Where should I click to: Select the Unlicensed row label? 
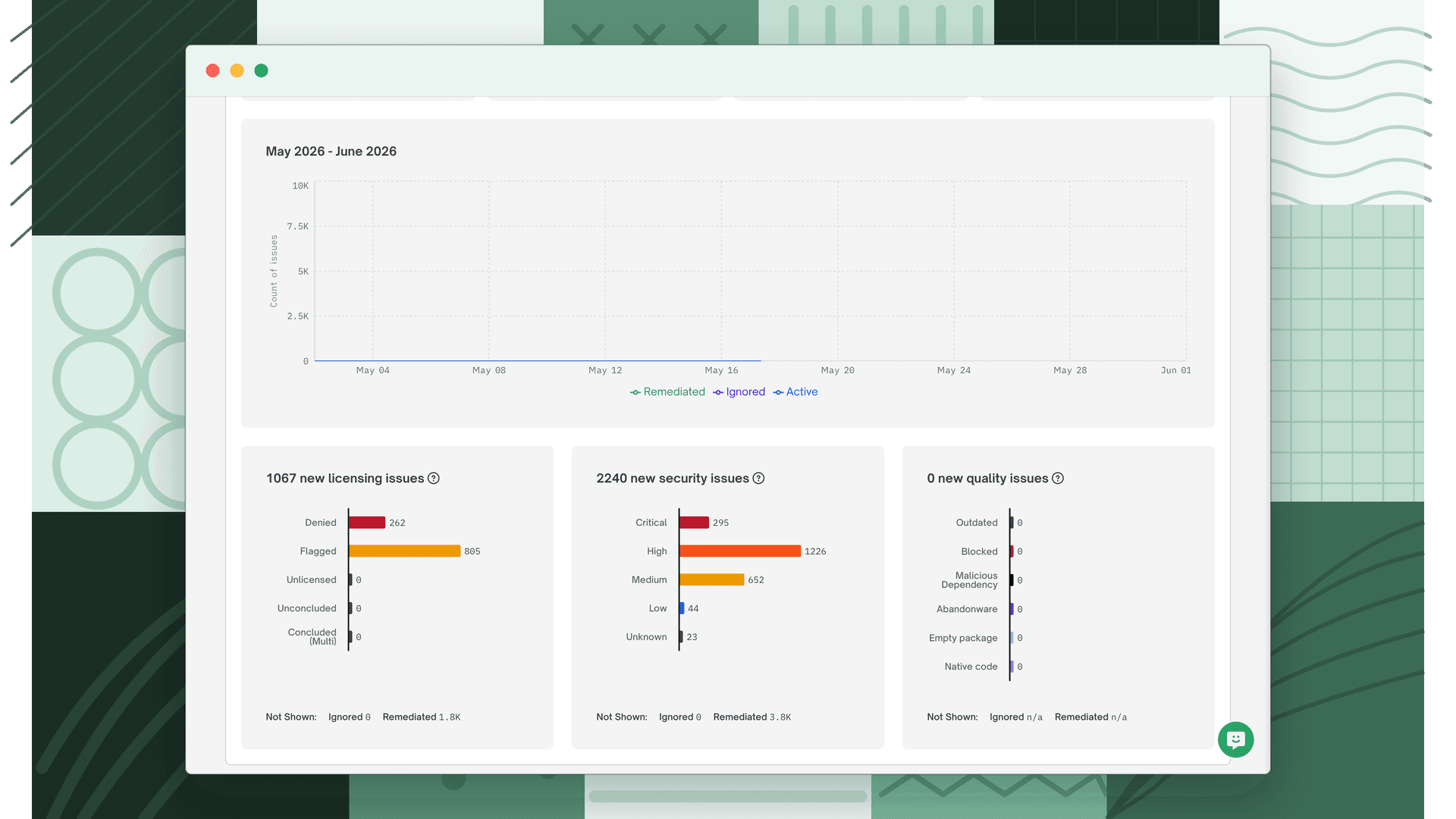point(311,580)
